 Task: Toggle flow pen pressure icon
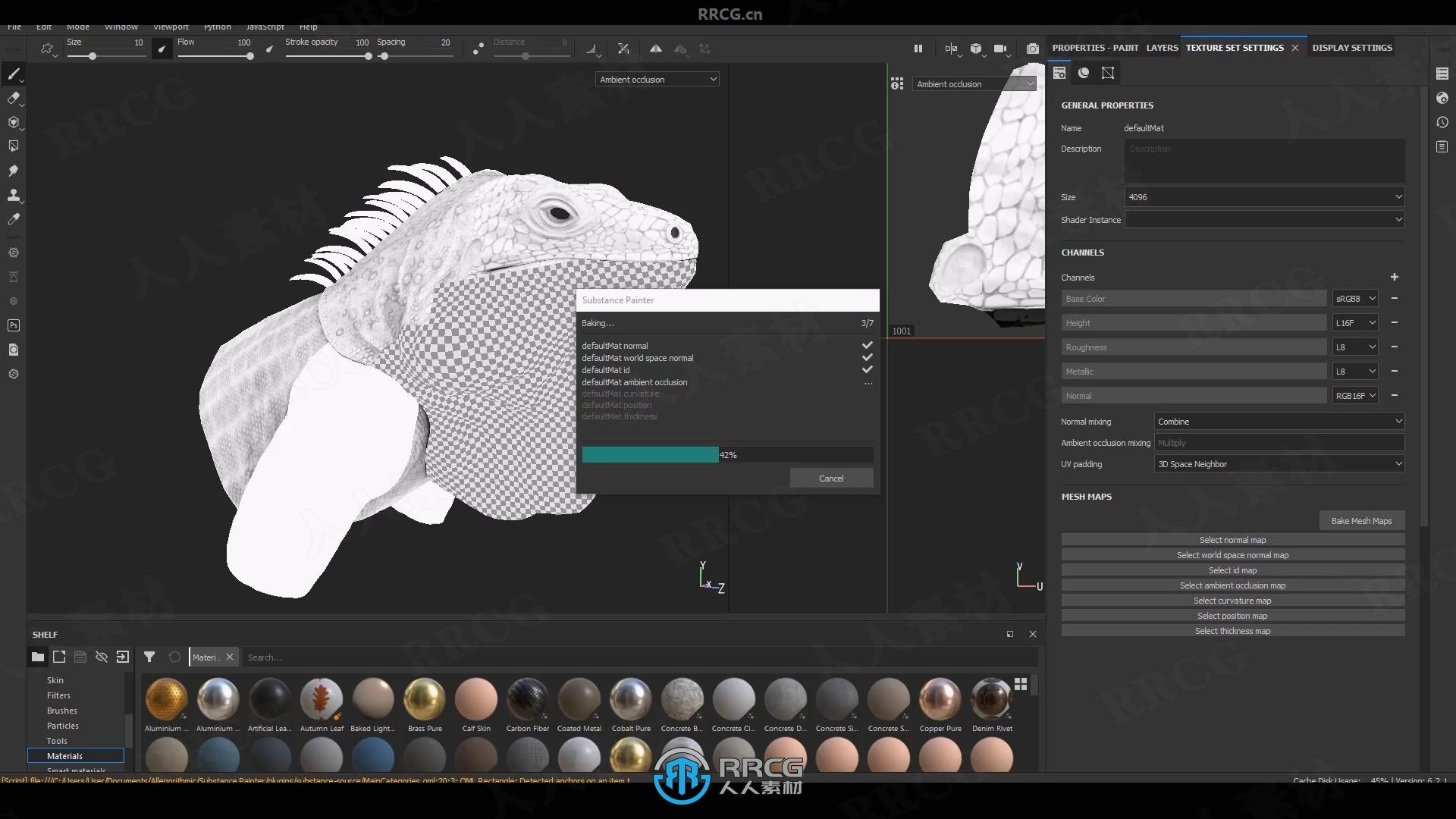269,49
